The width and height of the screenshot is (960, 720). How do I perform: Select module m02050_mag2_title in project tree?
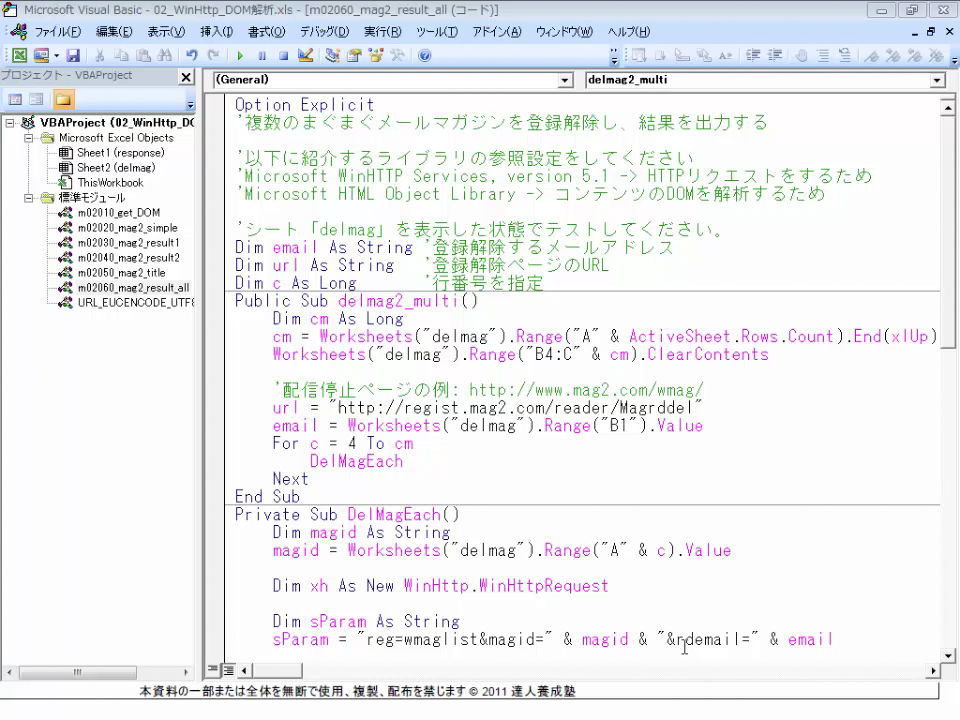(127, 273)
